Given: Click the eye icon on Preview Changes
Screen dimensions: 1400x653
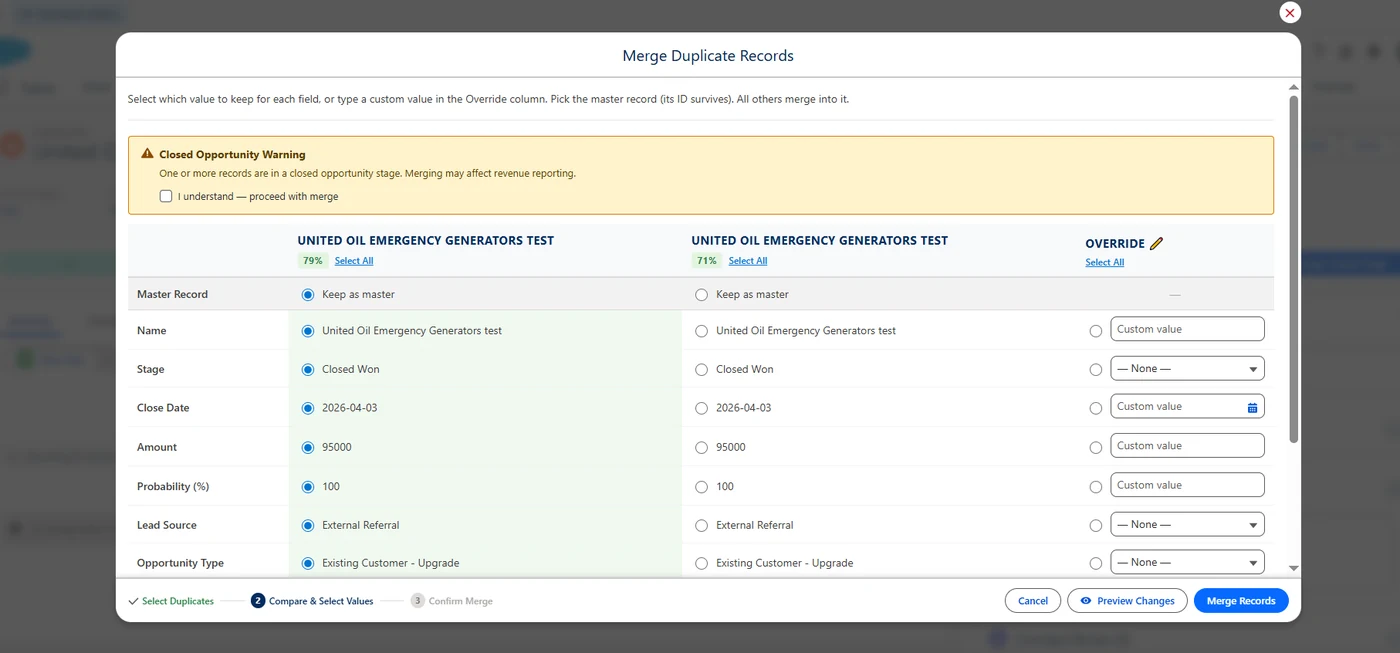Looking at the screenshot, I should coord(1086,601).
